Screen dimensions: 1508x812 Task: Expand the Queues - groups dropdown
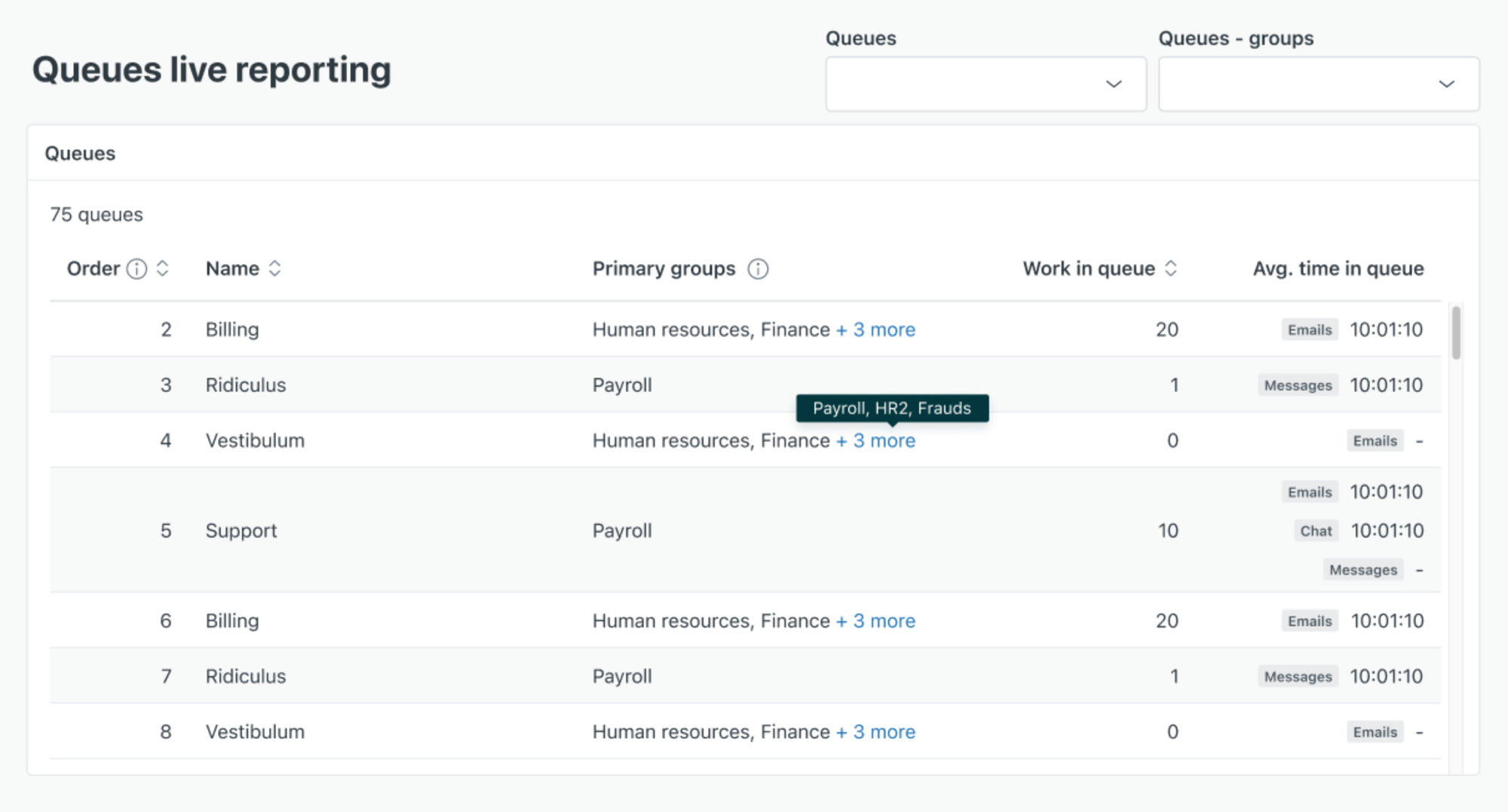click(x=1318, y=84)
